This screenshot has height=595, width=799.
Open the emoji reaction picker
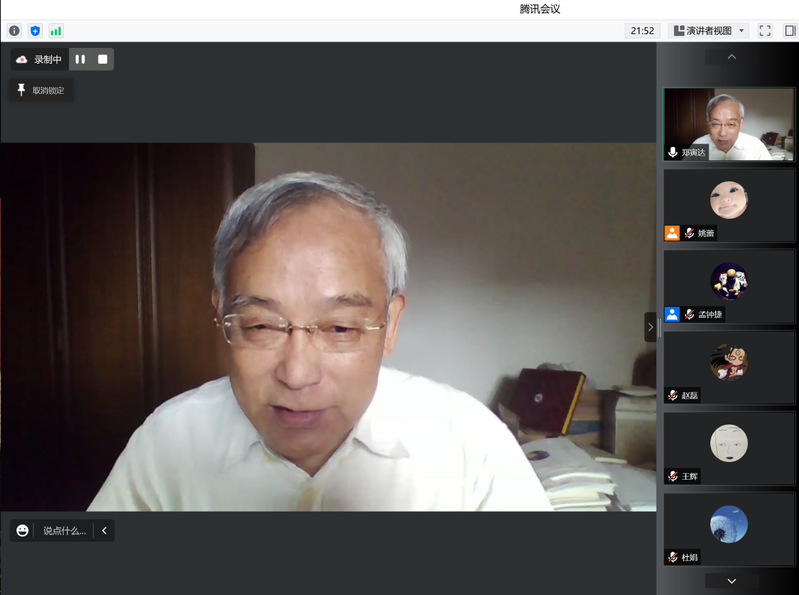(x=23, y=530)
